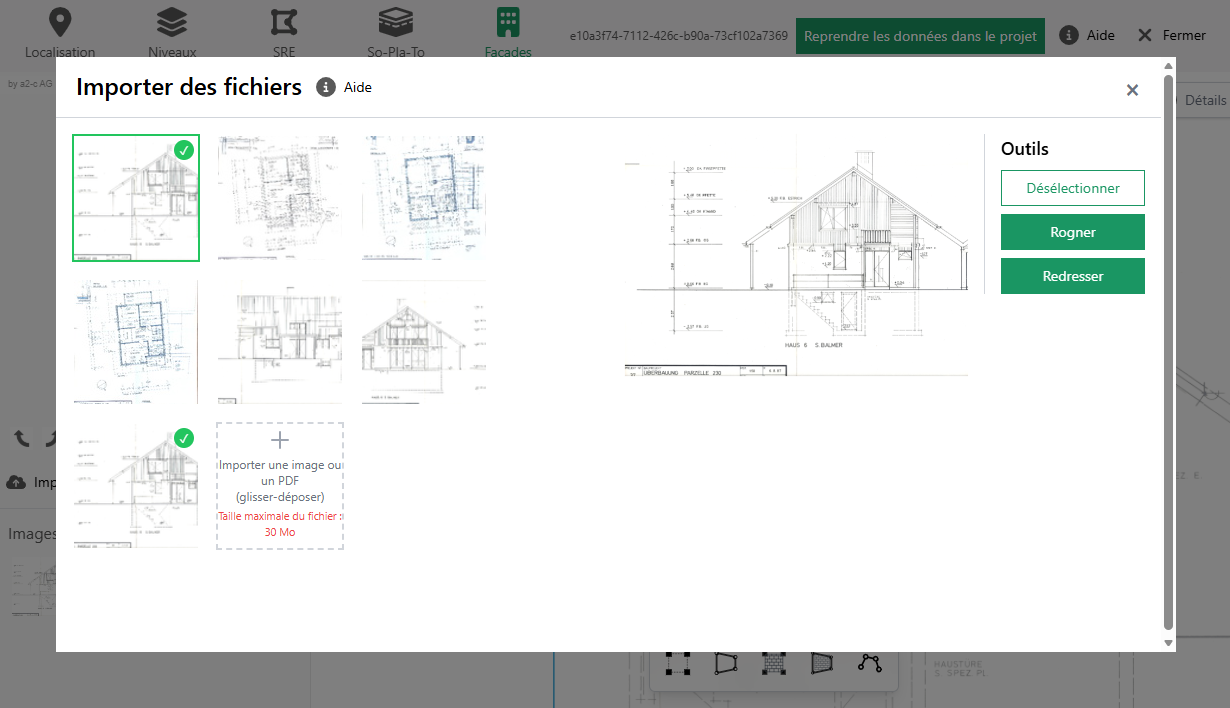1230x708 pixels.
Task: Click the info icon beside the dialog title
Action: 325,87
